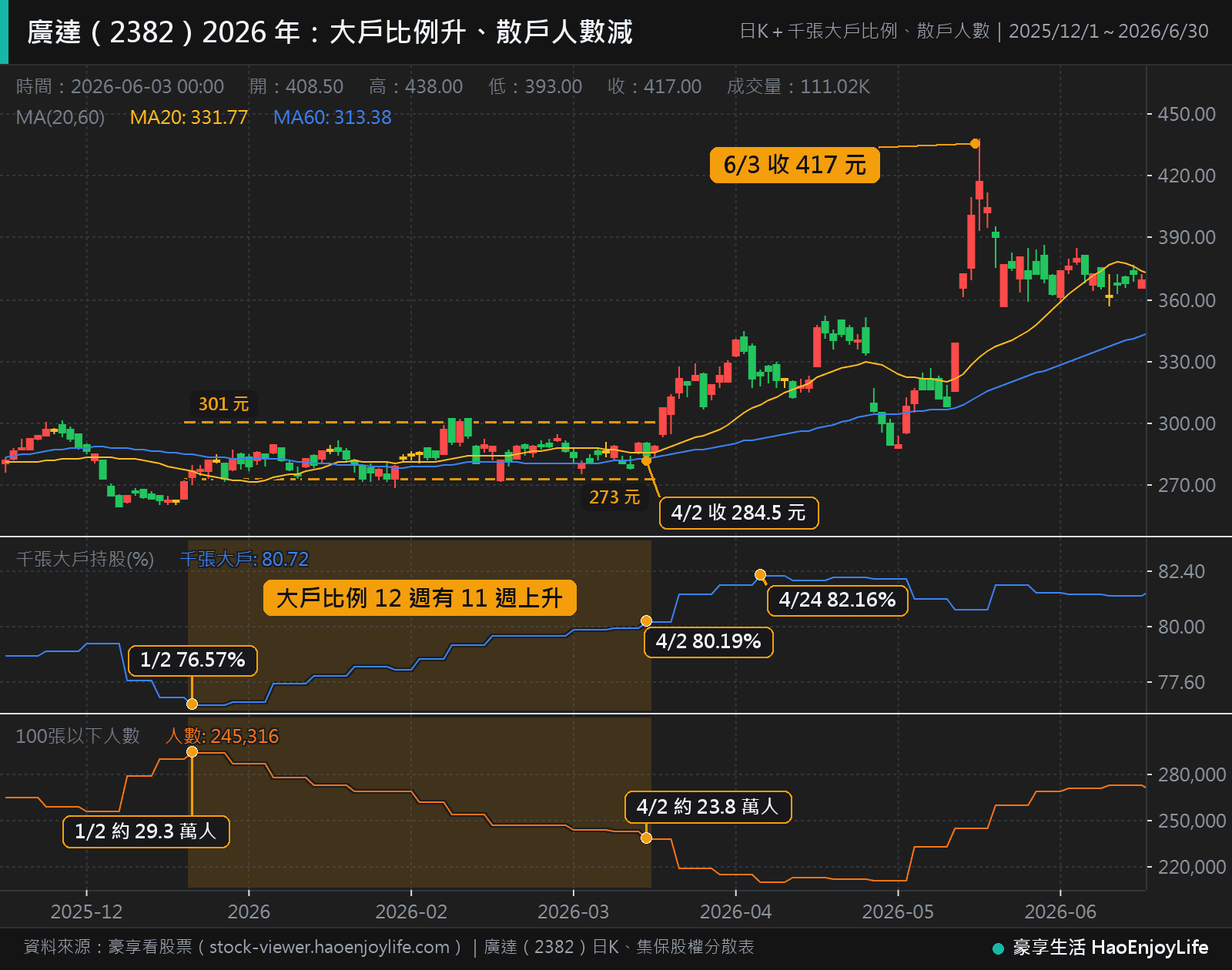The height and width of the screenshot is (970, 1232).
Task: Click the 1/2 約 29.3 萬人 callout
Action: 146,831
